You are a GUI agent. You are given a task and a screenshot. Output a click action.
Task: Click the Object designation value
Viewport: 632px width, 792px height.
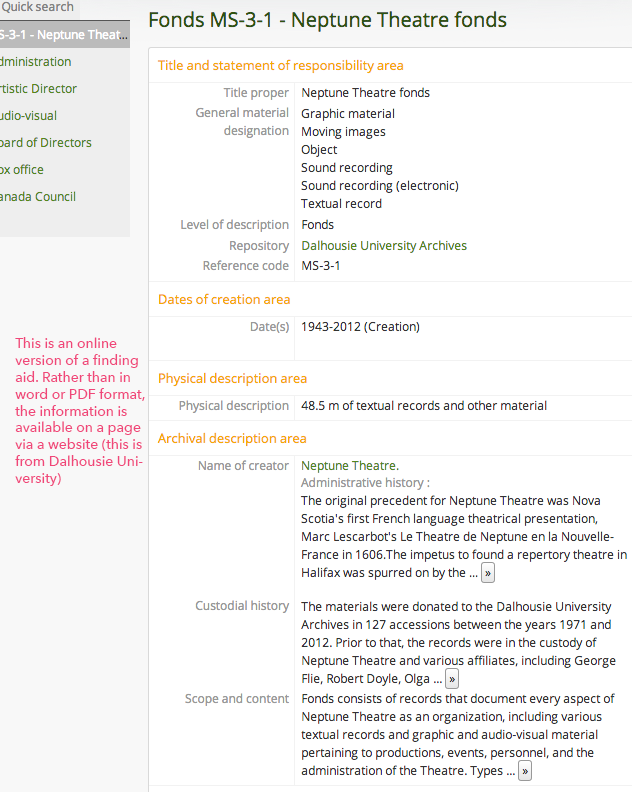(x=319, y=150)
